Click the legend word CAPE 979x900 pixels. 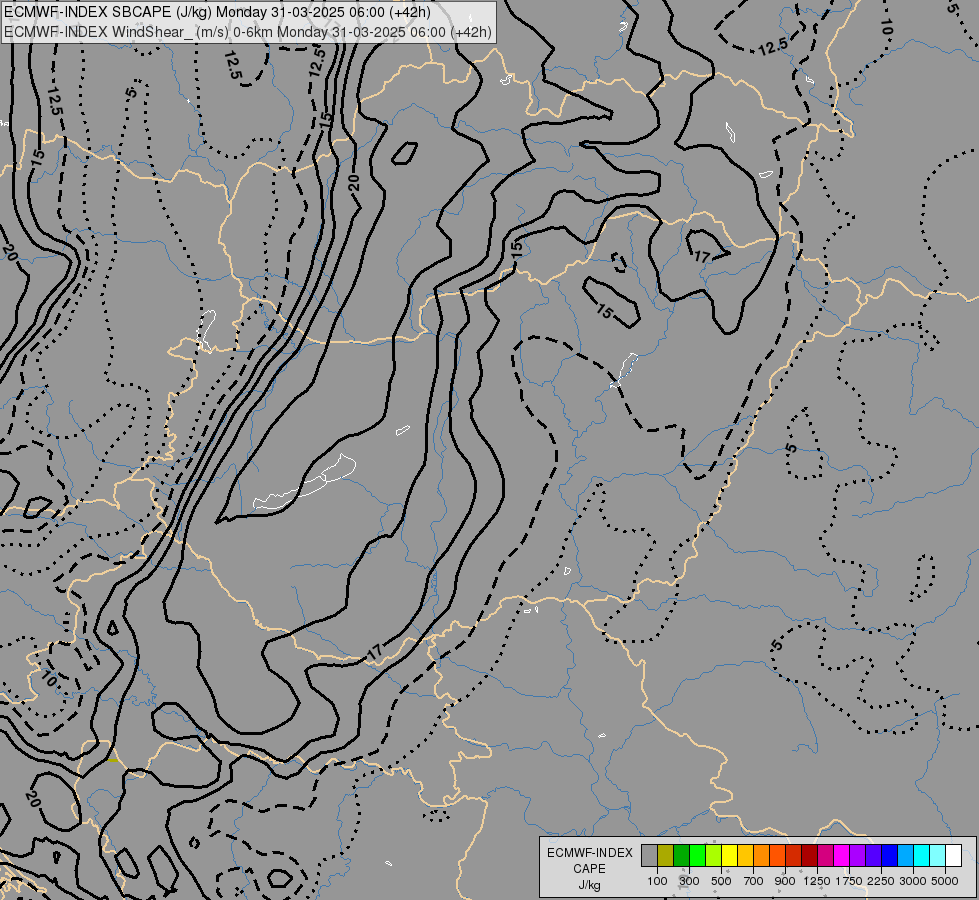click(x=589, y=869)
